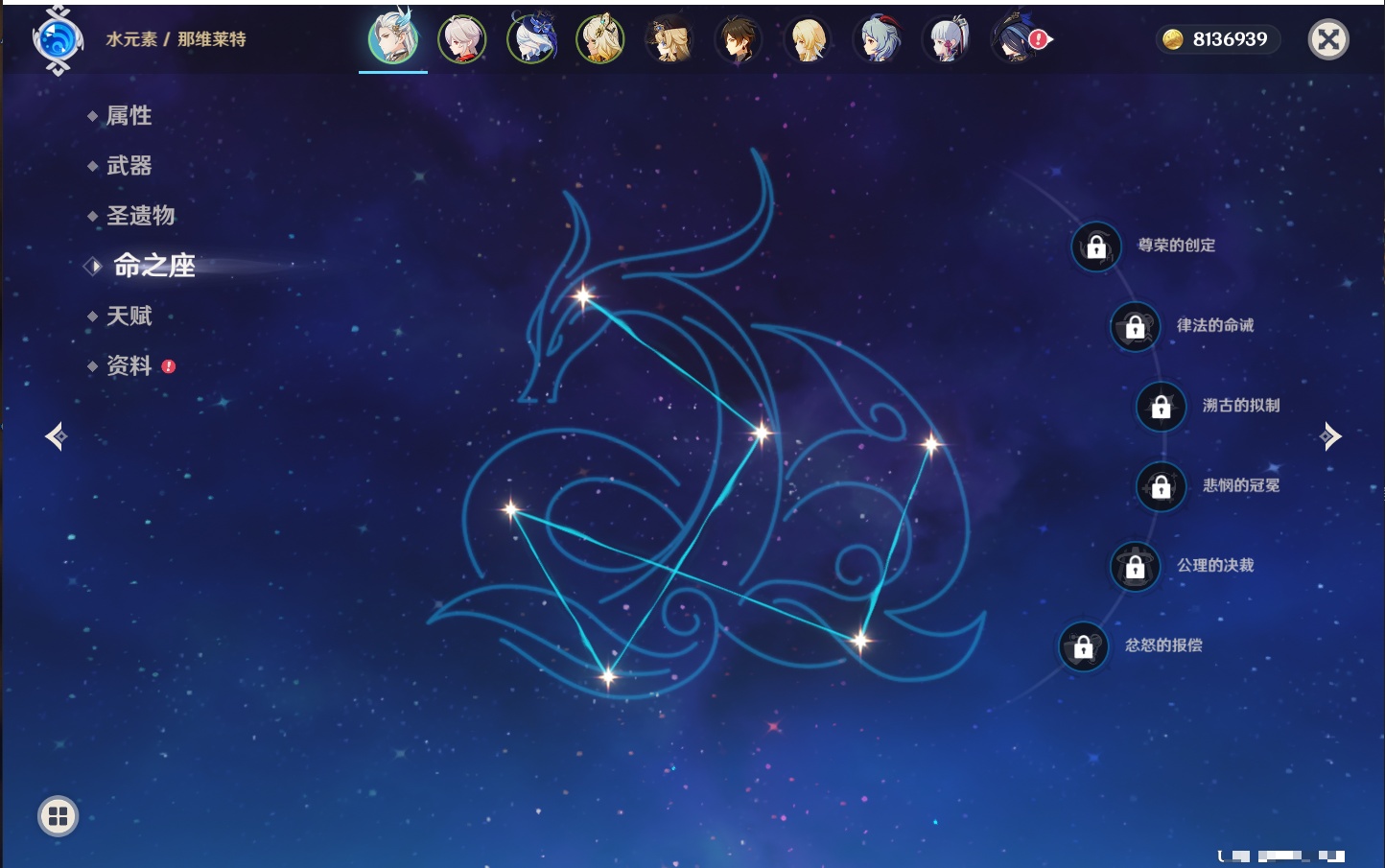This screenshot has height=868, width=1385.
Task: Click the 律法的命诫 constellation label
Action: pos(1215,325)
